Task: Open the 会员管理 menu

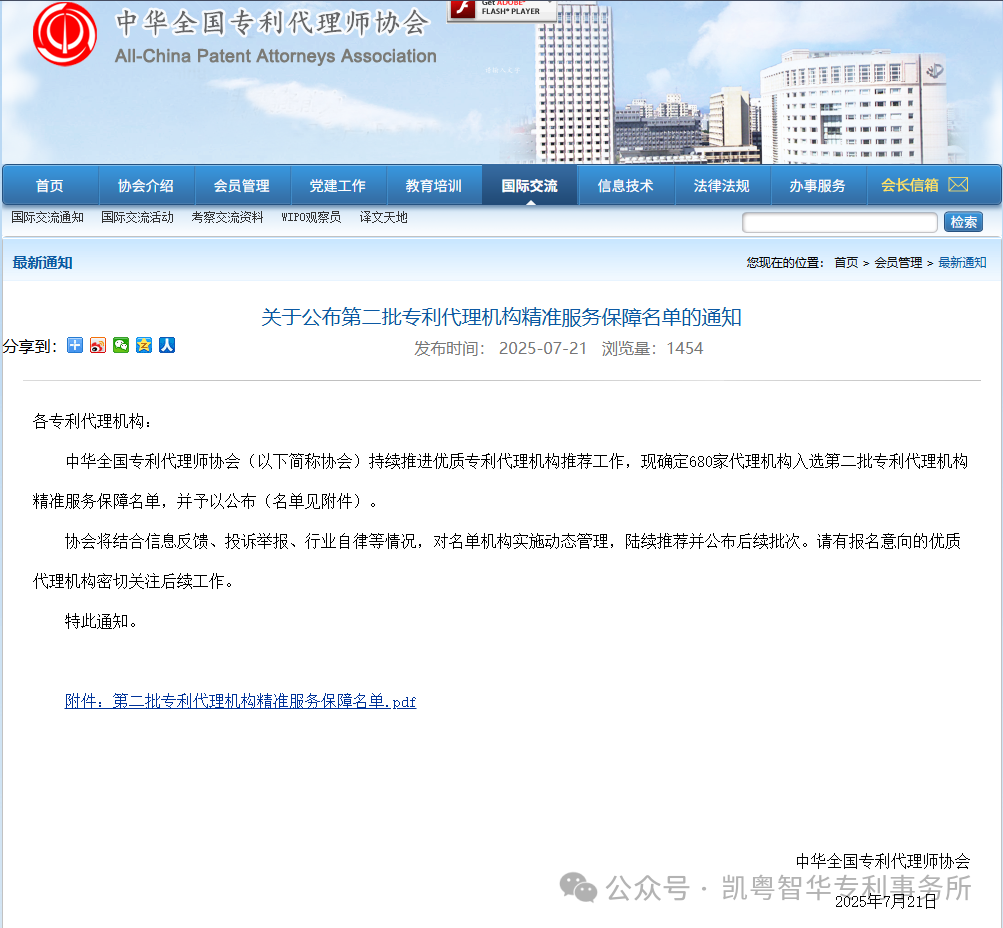Action: [241, 184]
